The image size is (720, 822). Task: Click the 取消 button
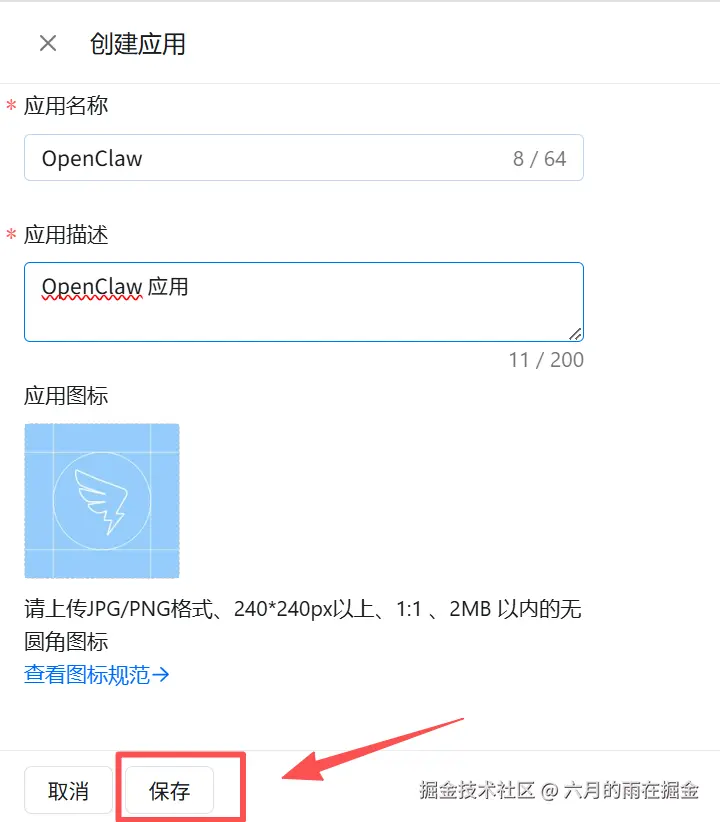(x=68, y=791)
